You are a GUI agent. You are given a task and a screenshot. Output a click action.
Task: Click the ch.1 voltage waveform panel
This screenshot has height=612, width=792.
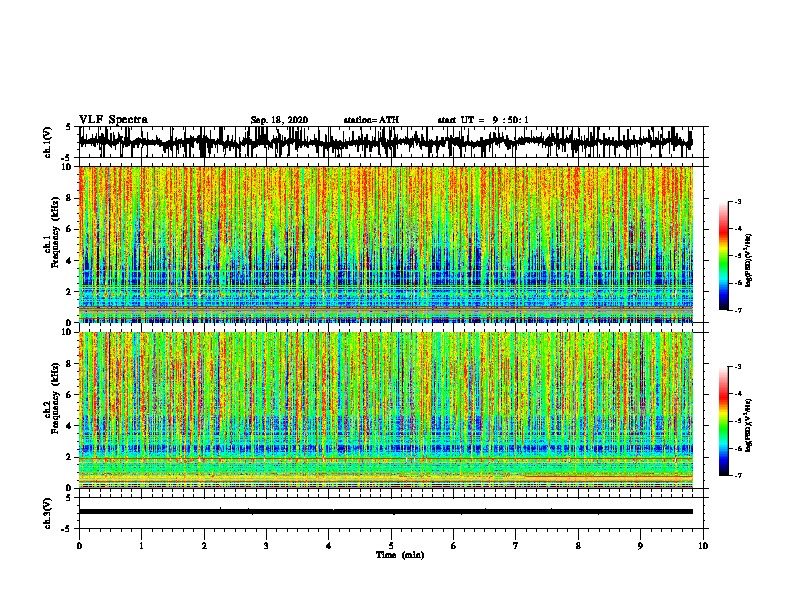pos(391,142)
